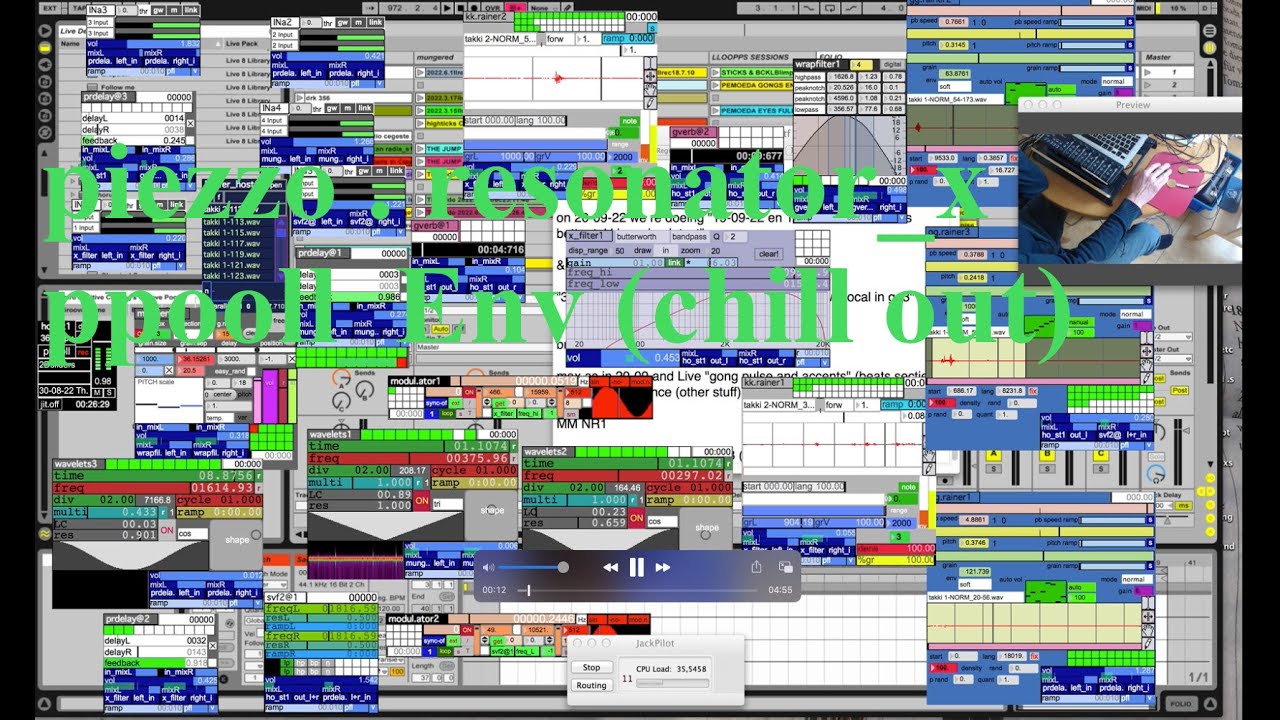Click the picture-in-picture icon in the video player

785,567
